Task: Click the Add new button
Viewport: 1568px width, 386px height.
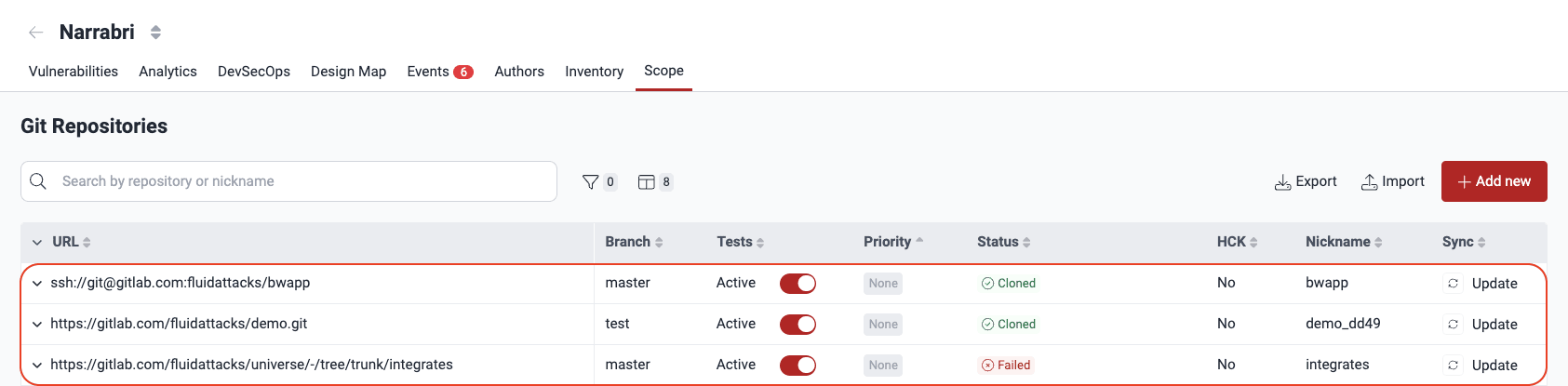Action: (1494, 181)
